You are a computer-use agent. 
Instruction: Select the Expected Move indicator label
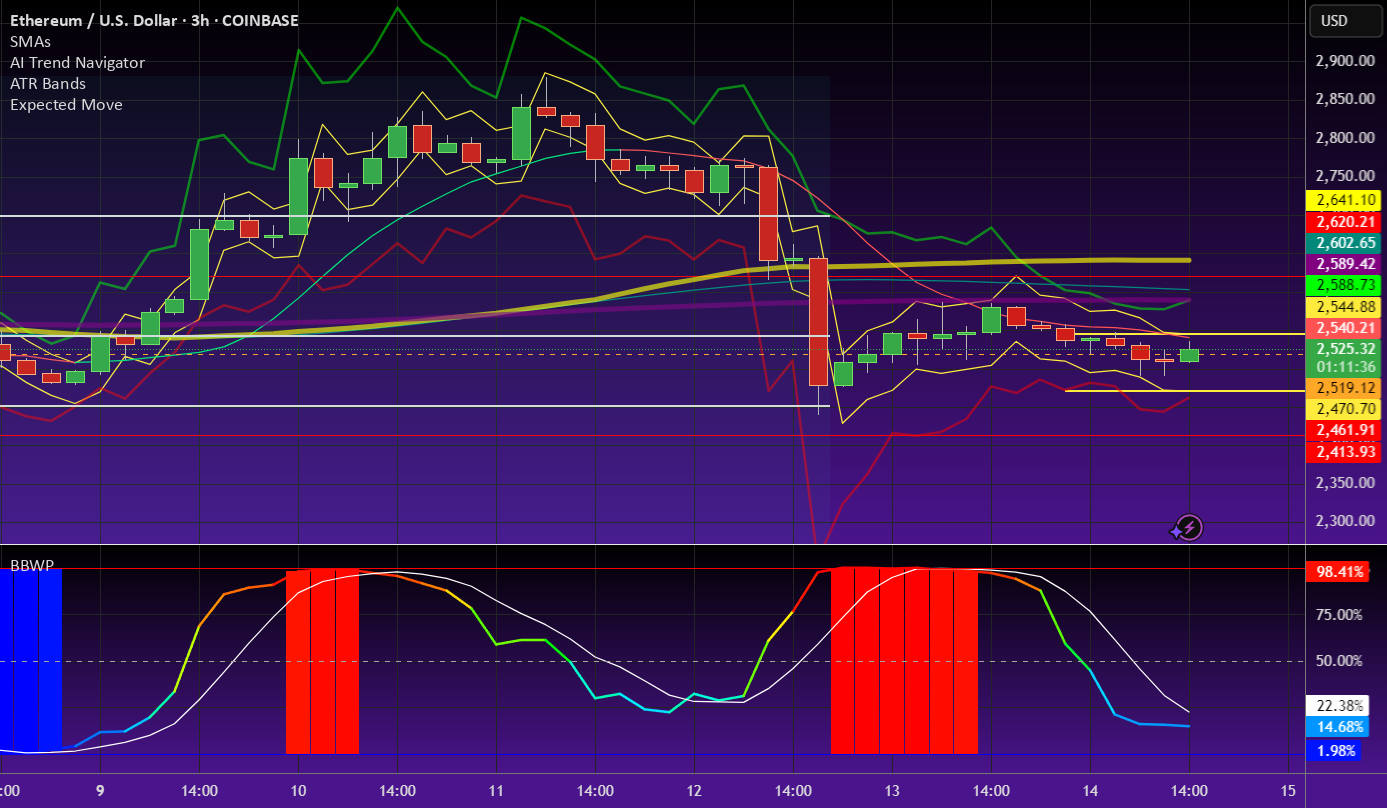pos(66,104)
